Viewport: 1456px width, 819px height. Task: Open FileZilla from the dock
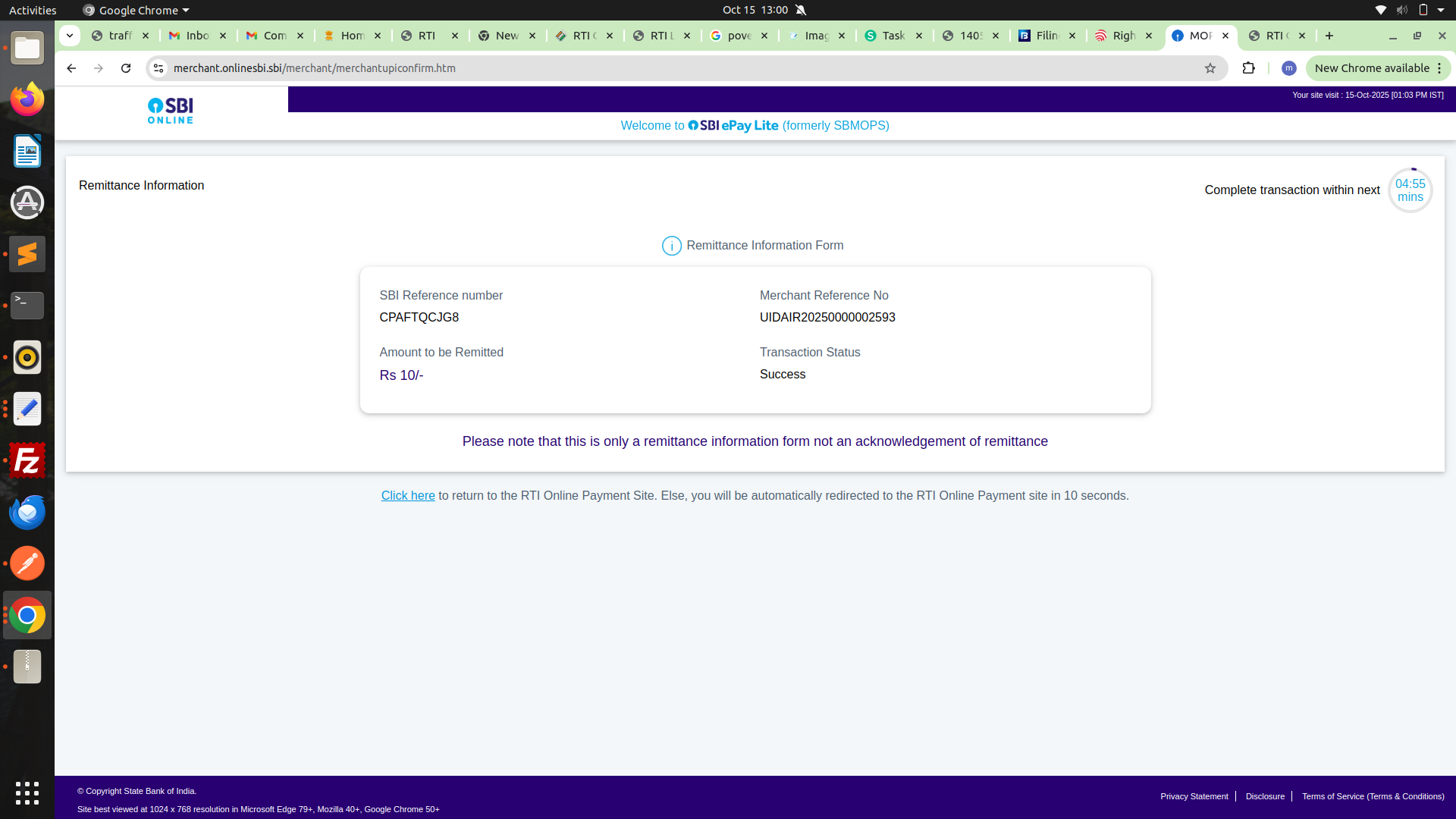(27, 460)
